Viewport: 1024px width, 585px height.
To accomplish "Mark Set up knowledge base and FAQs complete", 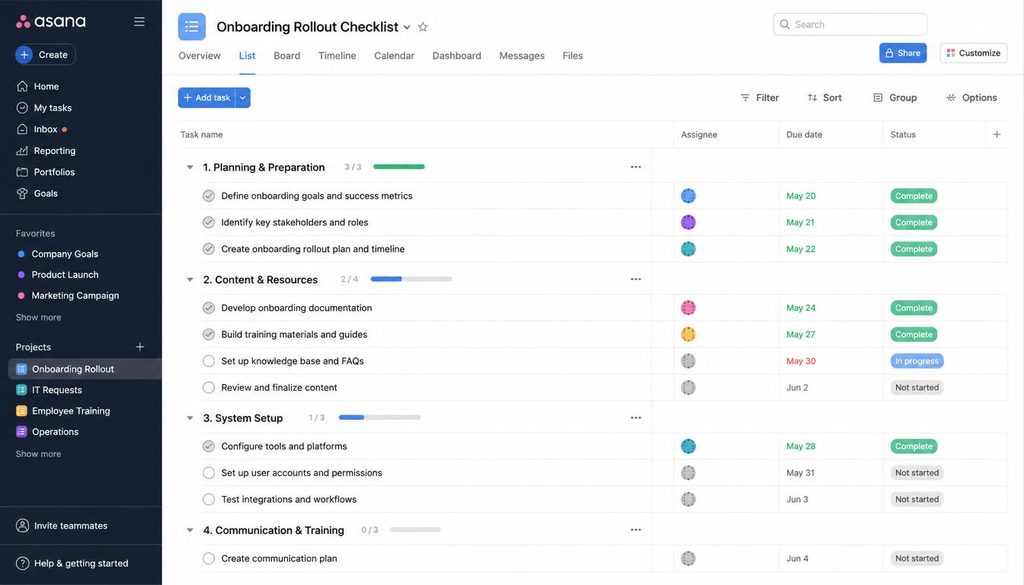I will coord(208,361).
